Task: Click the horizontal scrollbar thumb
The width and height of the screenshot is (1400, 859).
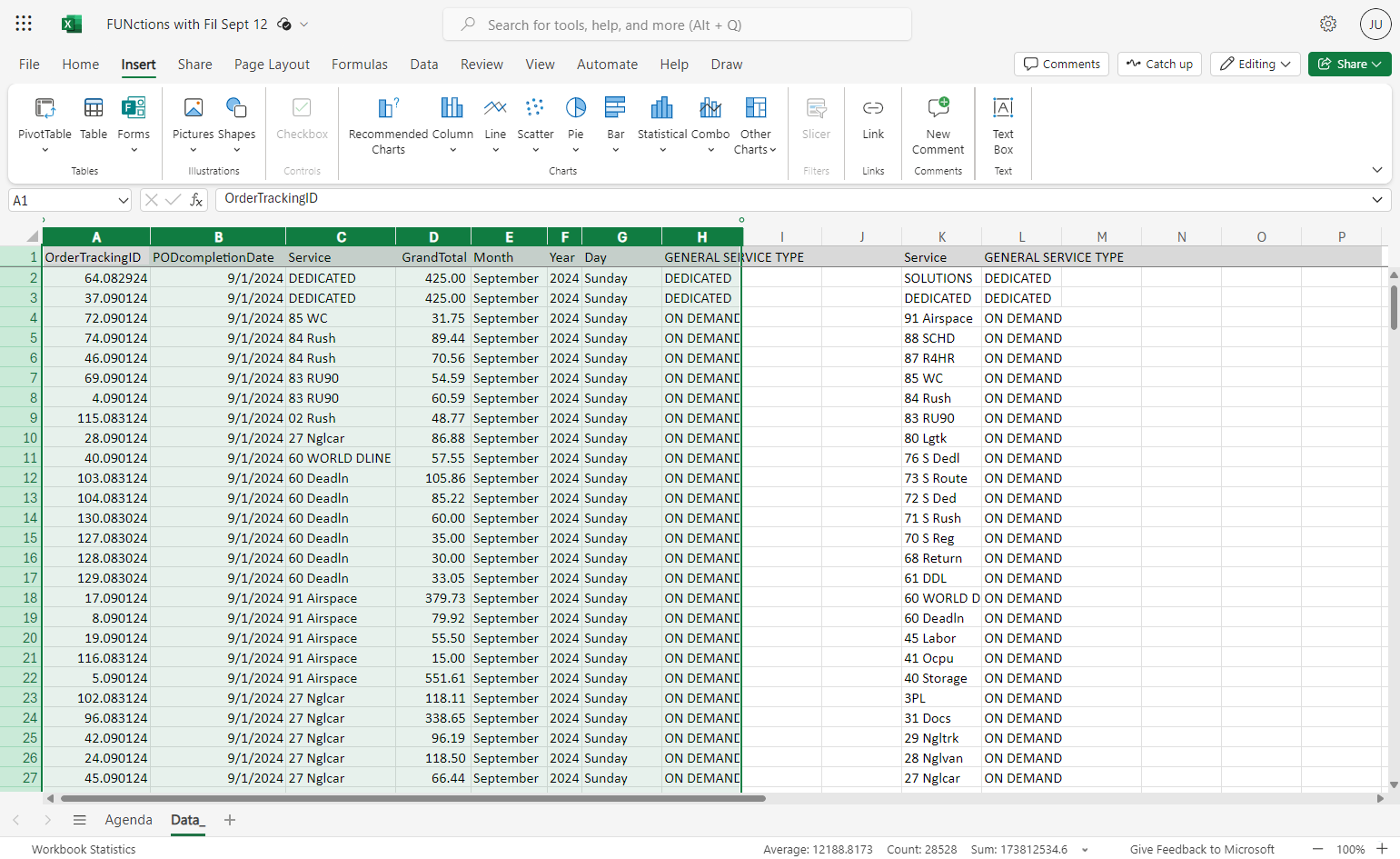Action: click(x=413, y=799)
